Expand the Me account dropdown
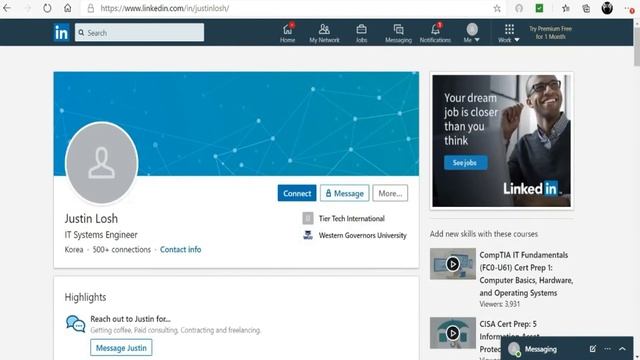The image size is (640, 360). pyautogui.click(x=472, y=33)
